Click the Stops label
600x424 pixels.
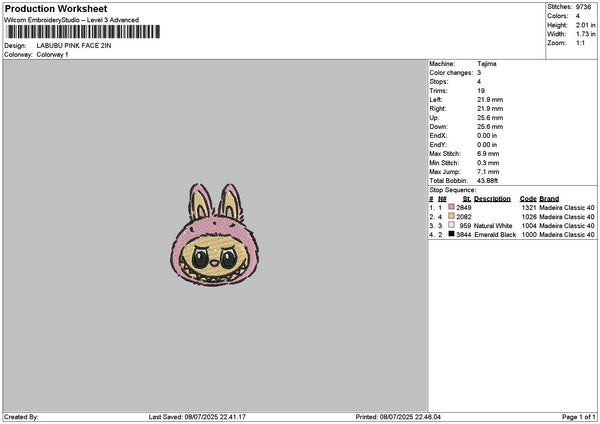coord(439,82)
